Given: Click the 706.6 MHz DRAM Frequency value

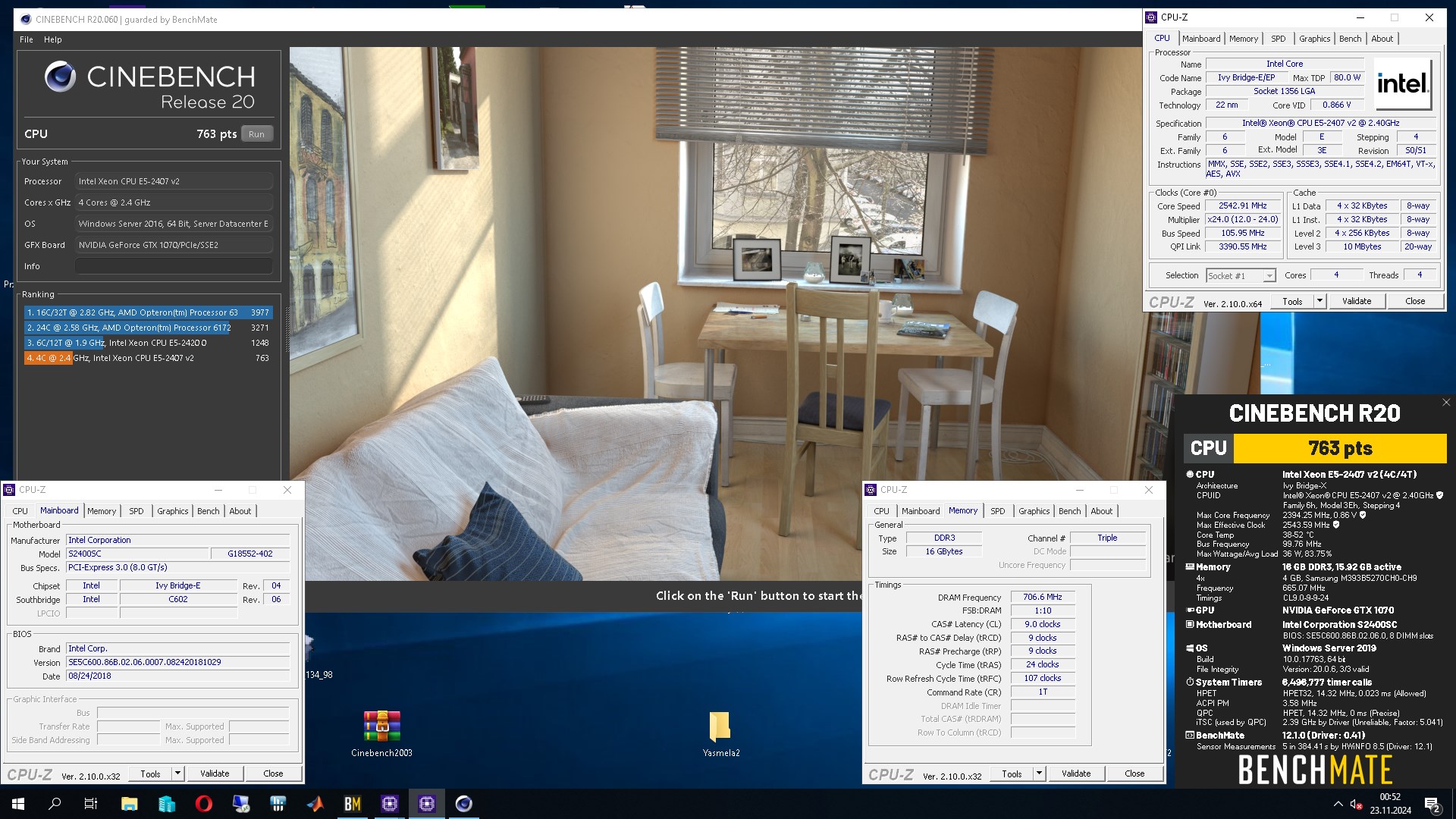Looking at the screenshot, I should pos(1042,598).
